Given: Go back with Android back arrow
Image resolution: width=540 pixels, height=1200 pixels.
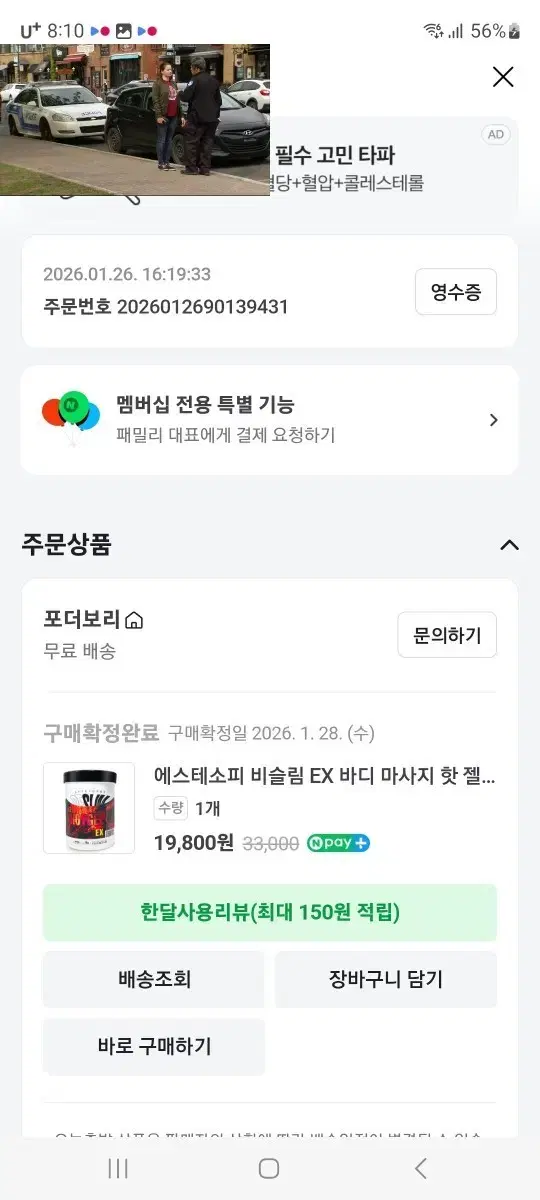Looking at the screenshot, I should point(421,1168).
